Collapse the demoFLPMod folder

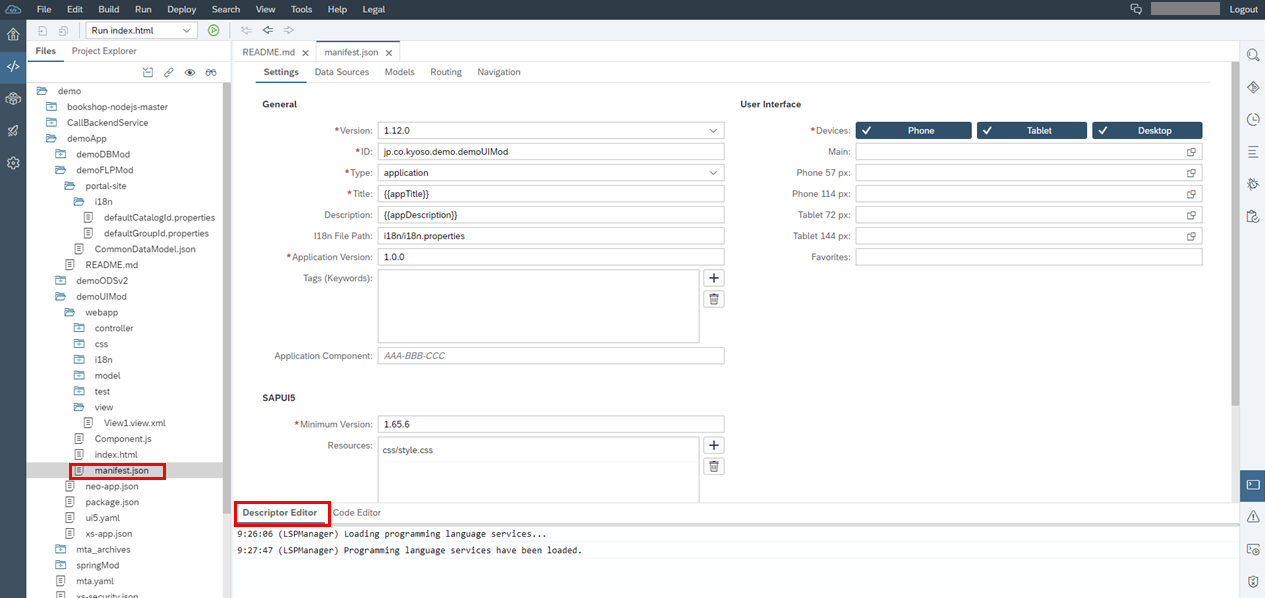[x=60, y=170]
